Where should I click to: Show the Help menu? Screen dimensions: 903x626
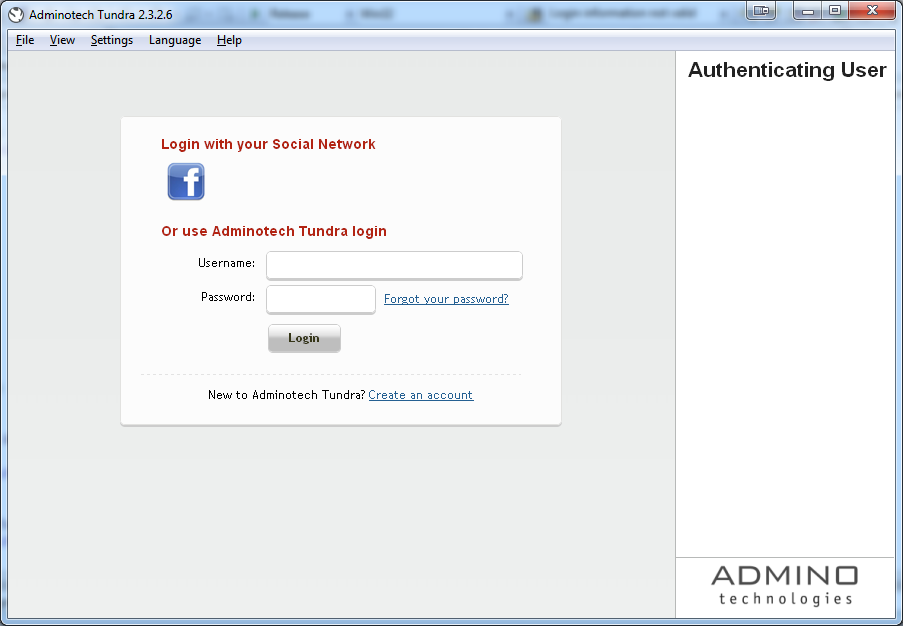pyautogui.click(x=229, y=40)
